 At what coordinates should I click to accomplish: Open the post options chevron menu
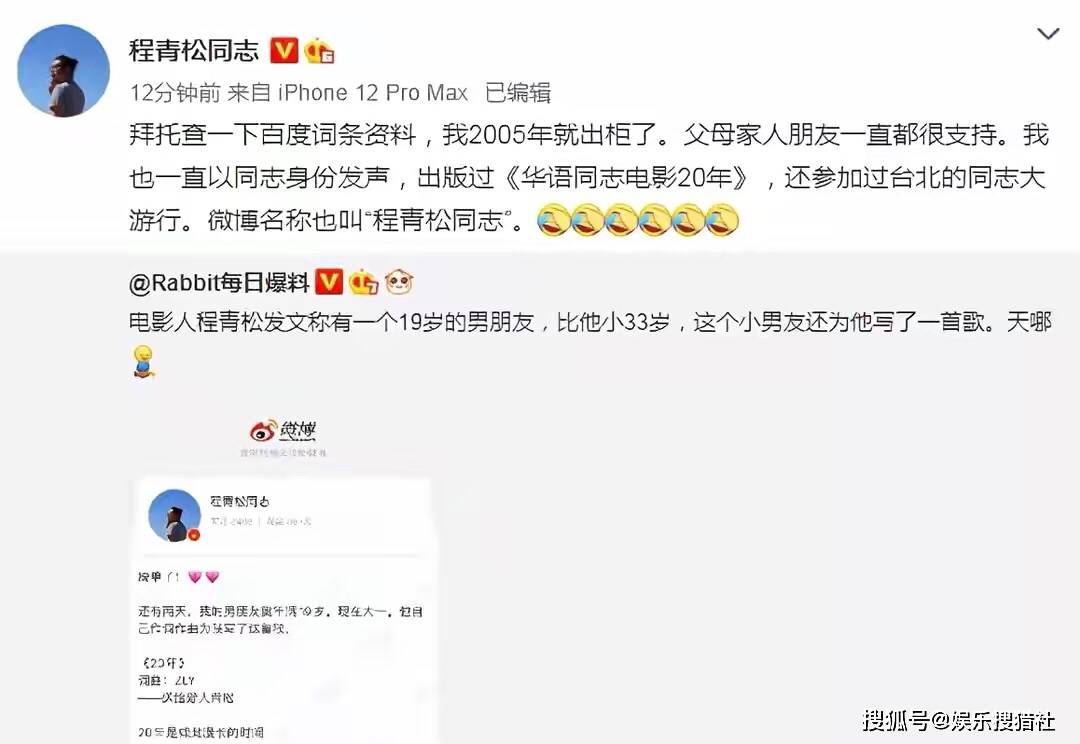[1048, 34]
